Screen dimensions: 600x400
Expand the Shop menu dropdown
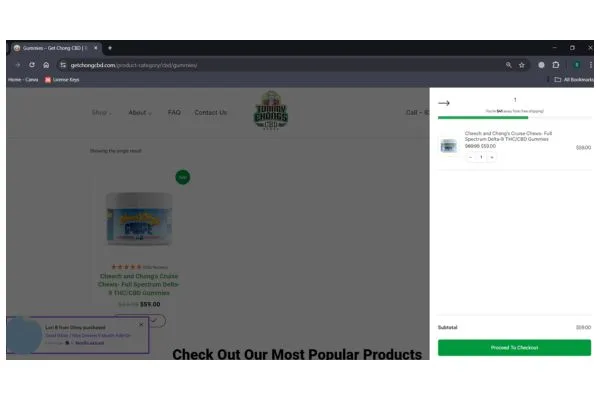point(101,113)
